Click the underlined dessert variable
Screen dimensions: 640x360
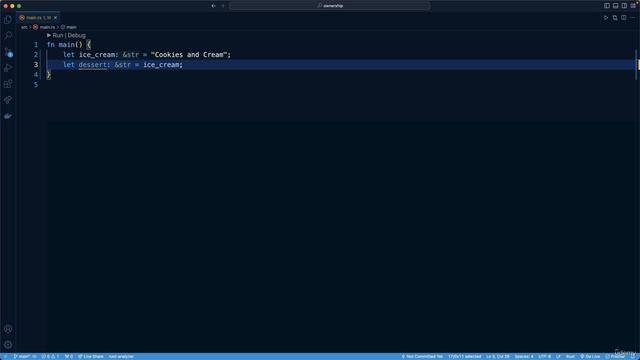tap(93, 65)
